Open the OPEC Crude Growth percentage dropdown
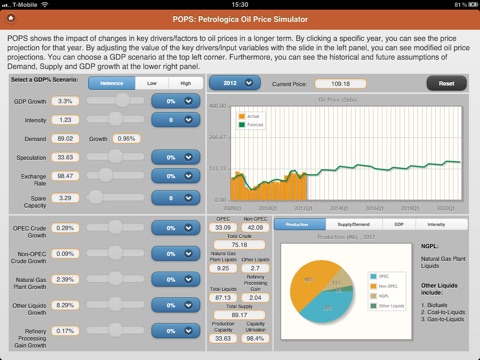Screen dimensions: 480x360 tap(176, 228)
